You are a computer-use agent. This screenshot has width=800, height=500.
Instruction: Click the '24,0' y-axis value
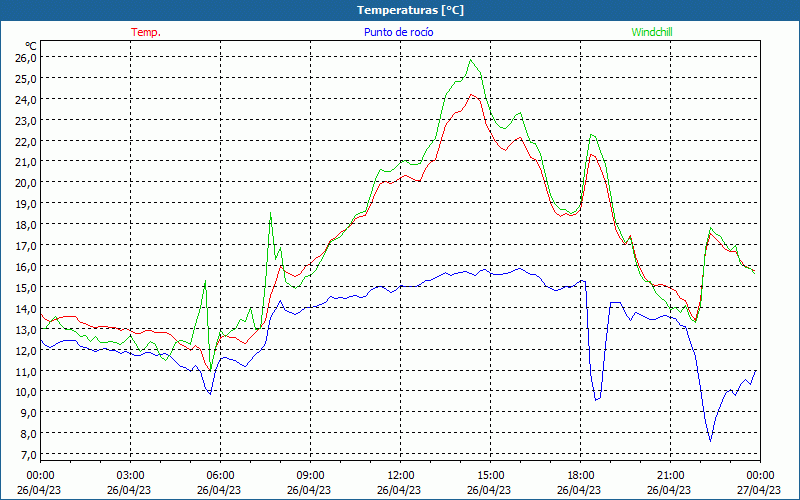click(26, 99)
